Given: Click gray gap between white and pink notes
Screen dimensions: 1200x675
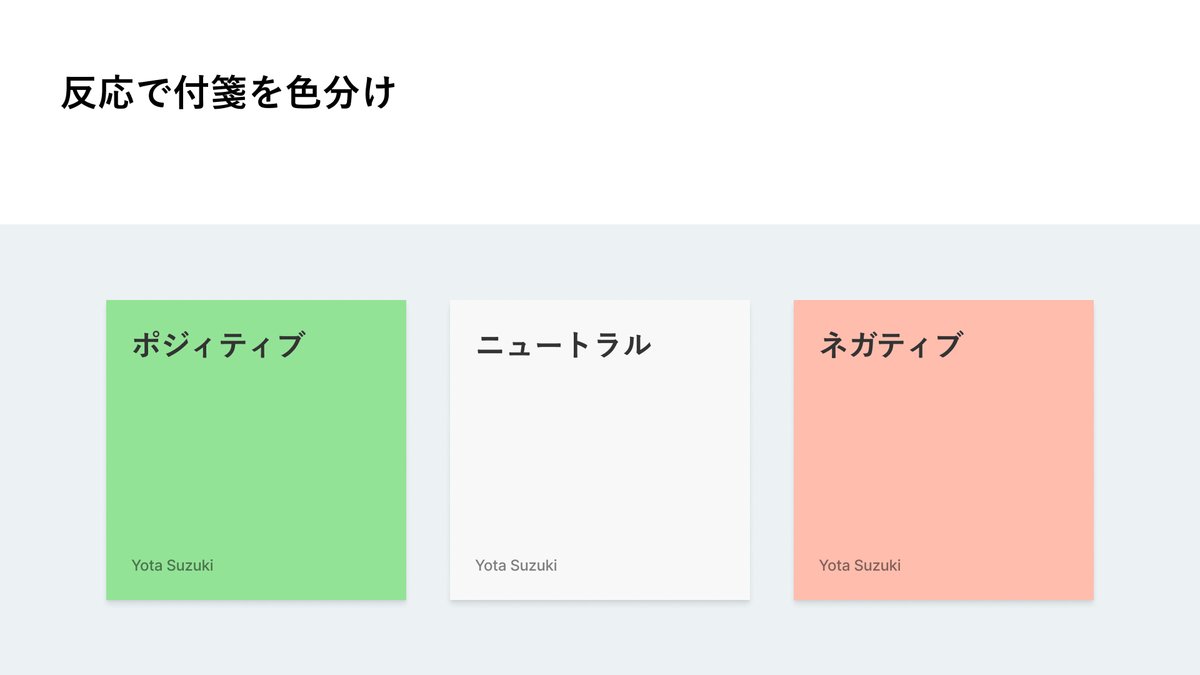Looking at the screenshot, I should [x=772, y=450].
